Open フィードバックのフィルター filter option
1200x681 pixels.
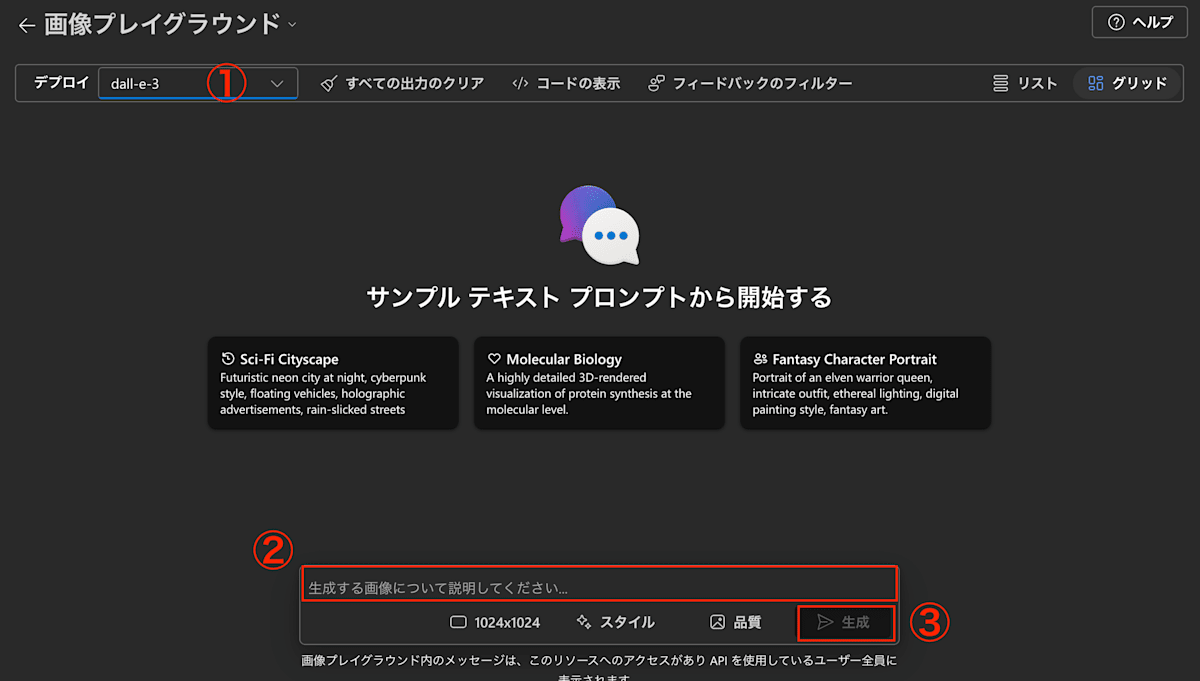coord(750,84)
